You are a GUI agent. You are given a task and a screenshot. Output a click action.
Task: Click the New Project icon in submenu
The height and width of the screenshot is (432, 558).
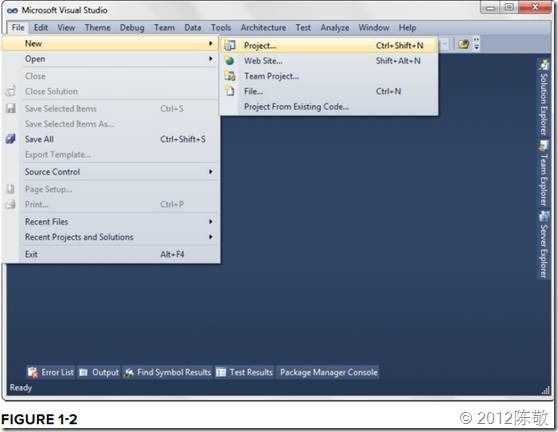[x=230, y=45]
